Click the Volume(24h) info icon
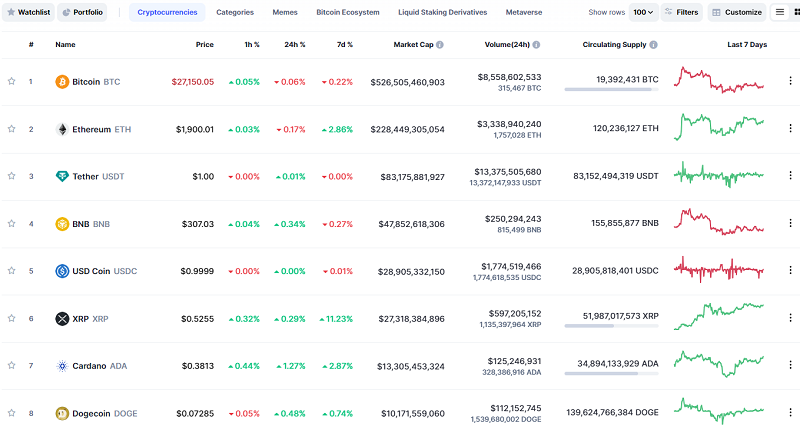800x430 pixels. [x=536, y=45]
